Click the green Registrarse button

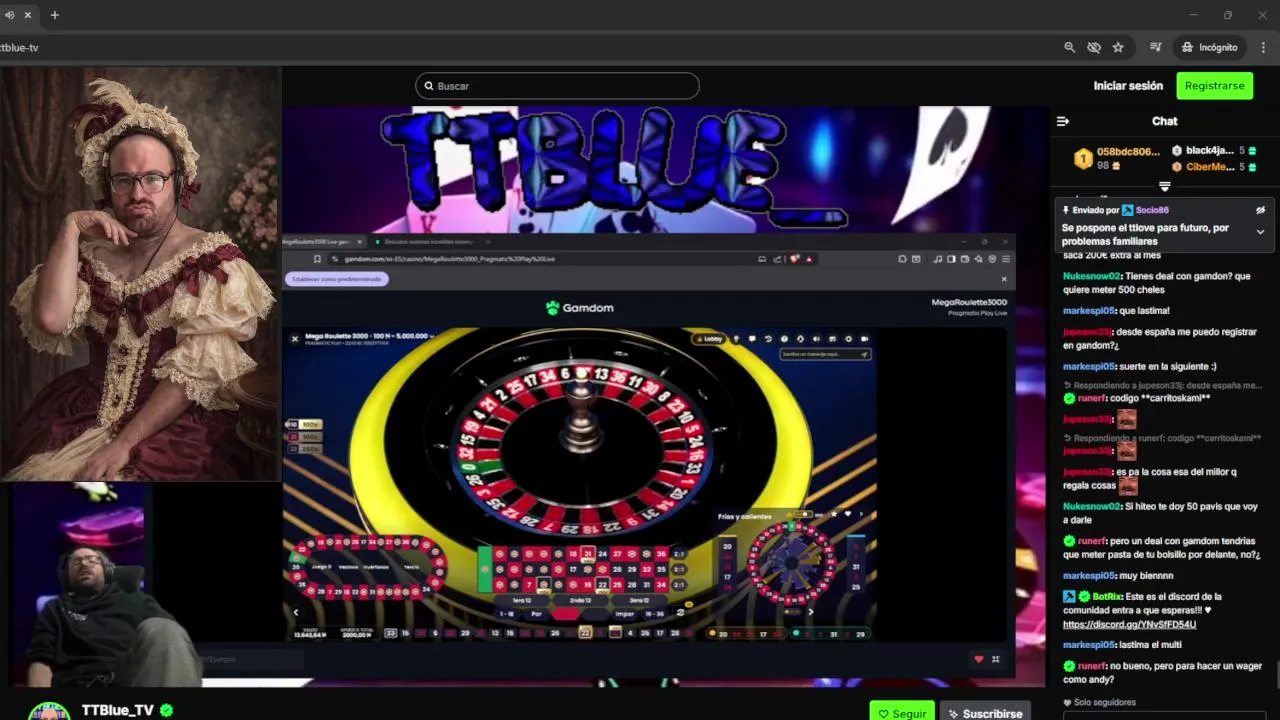[x=1214, y=86]
